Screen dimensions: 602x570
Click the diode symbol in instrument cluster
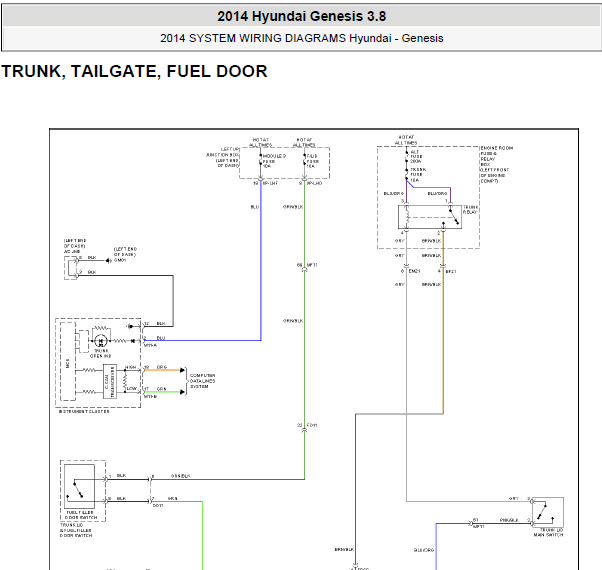(132, 341)
